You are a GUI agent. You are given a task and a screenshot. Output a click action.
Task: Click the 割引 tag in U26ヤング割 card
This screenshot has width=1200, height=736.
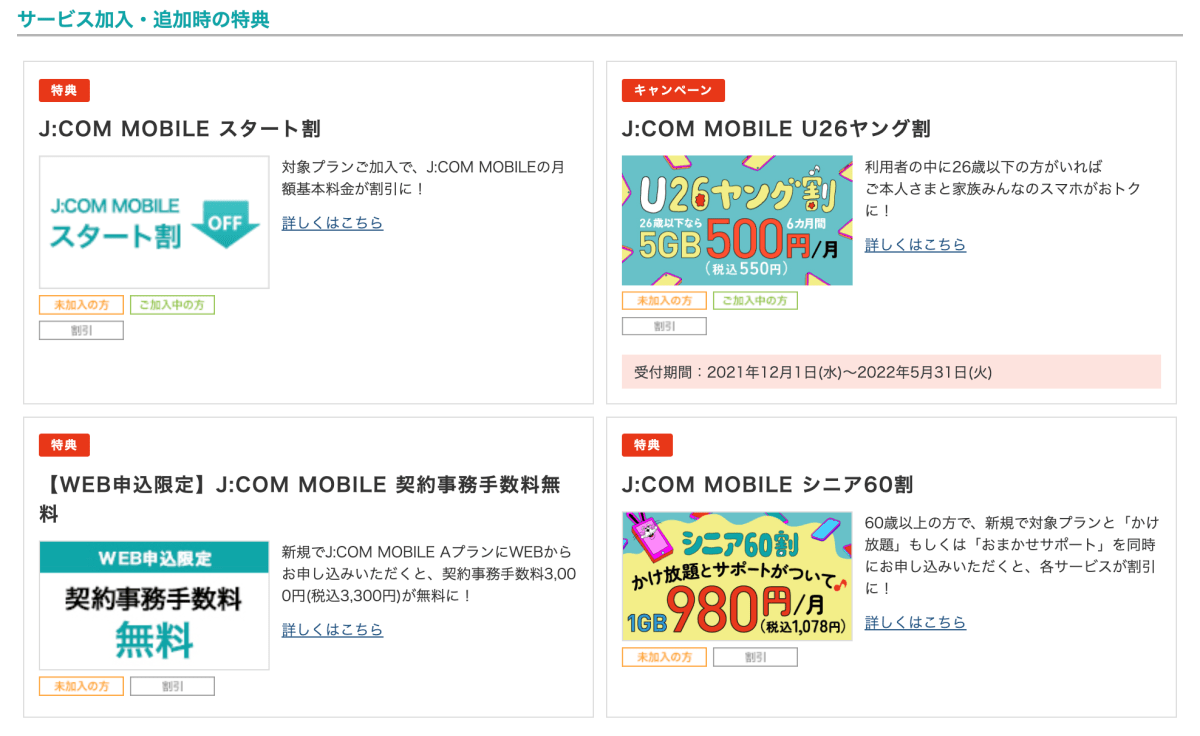(x=664, y=326)
